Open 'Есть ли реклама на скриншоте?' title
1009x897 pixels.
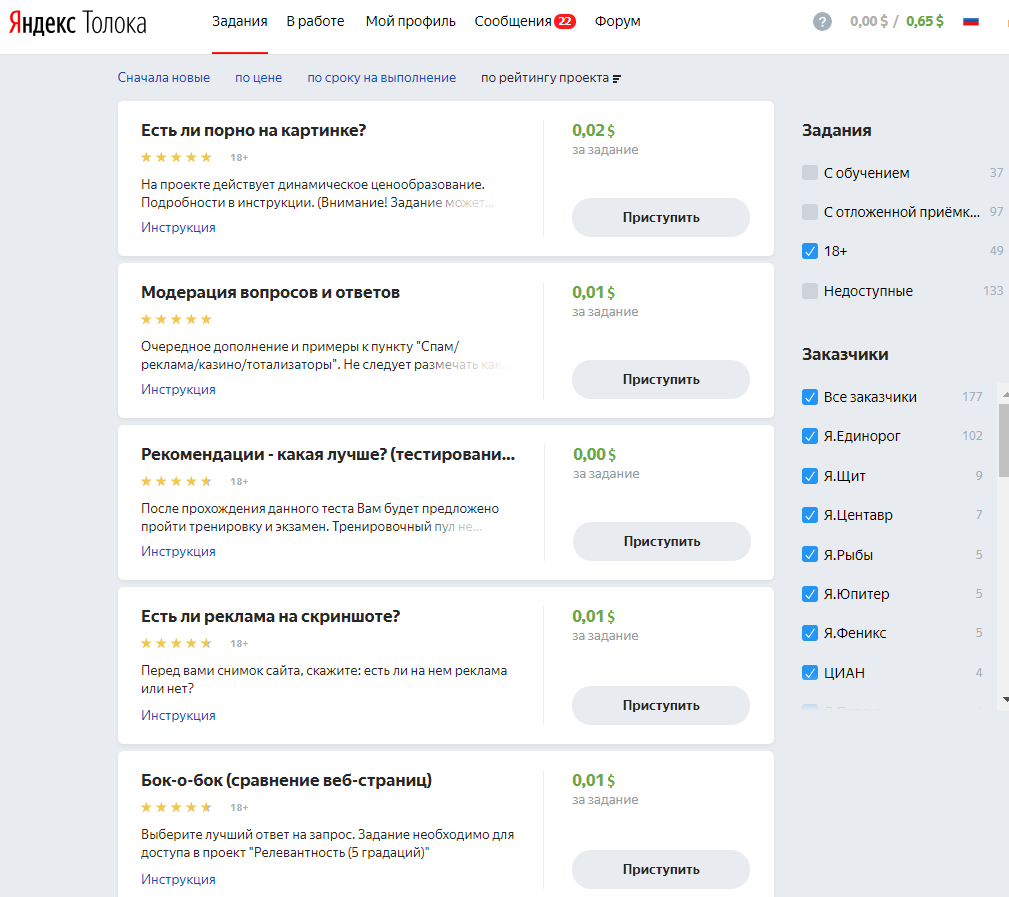(x=270, y=616)
